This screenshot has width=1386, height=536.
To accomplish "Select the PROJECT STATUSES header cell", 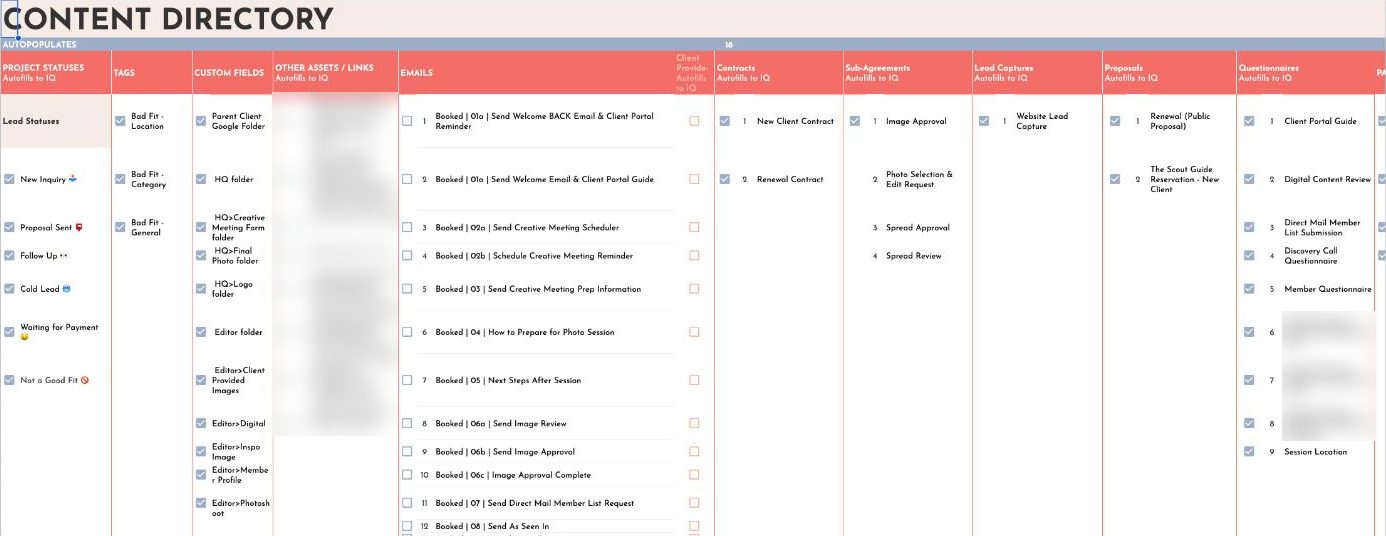I will [56, 72].
